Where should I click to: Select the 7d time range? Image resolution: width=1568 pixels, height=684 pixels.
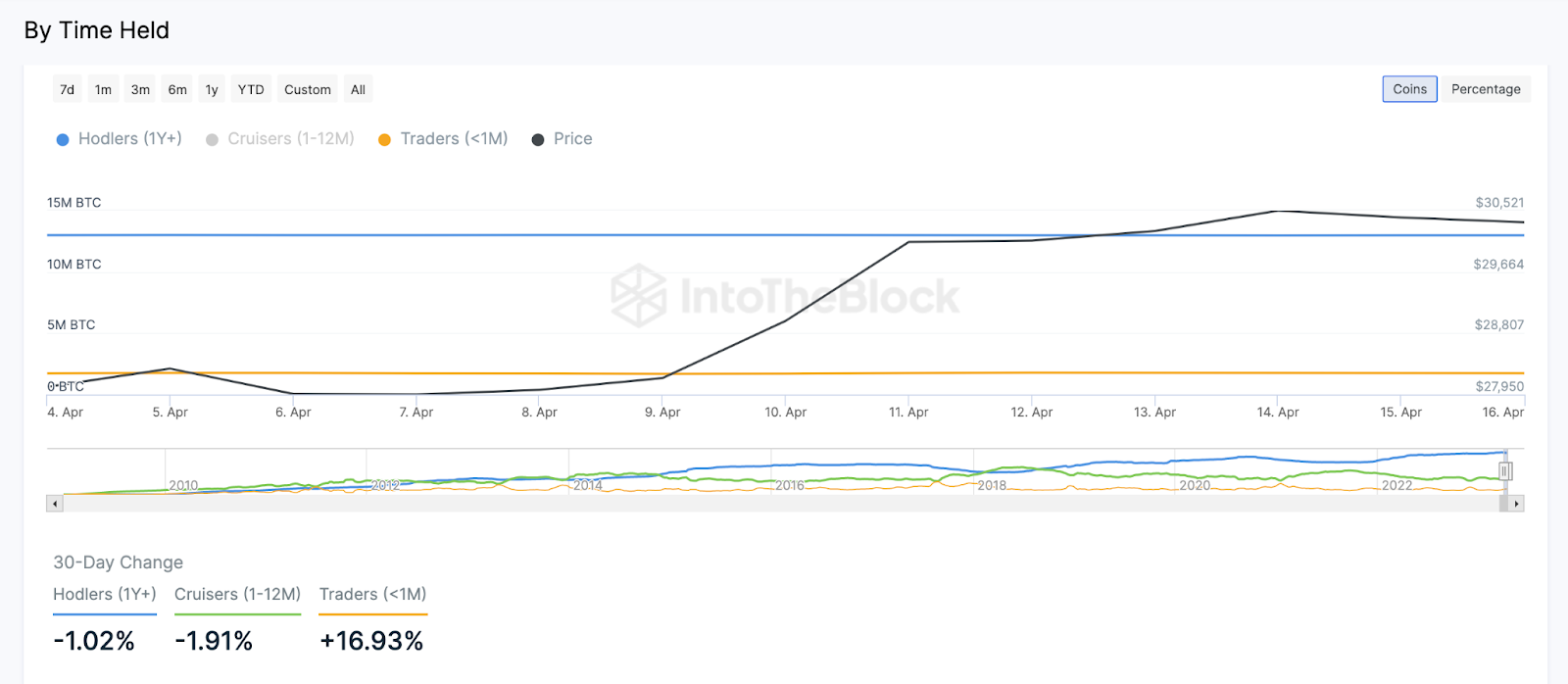[67, 89]
